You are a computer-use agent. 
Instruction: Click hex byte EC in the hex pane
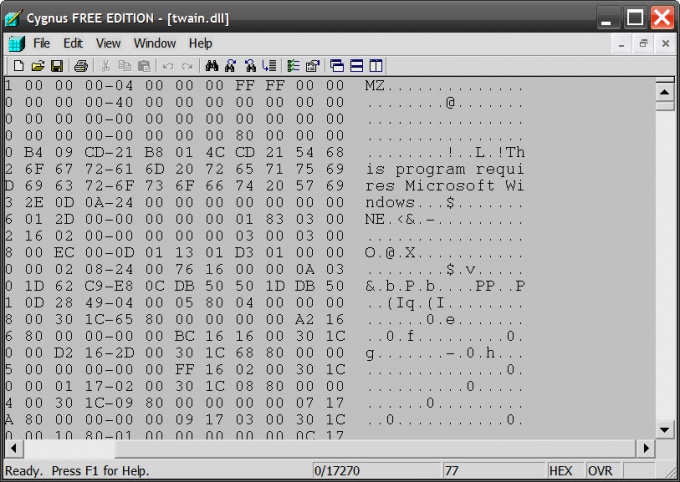pos(64,252)
